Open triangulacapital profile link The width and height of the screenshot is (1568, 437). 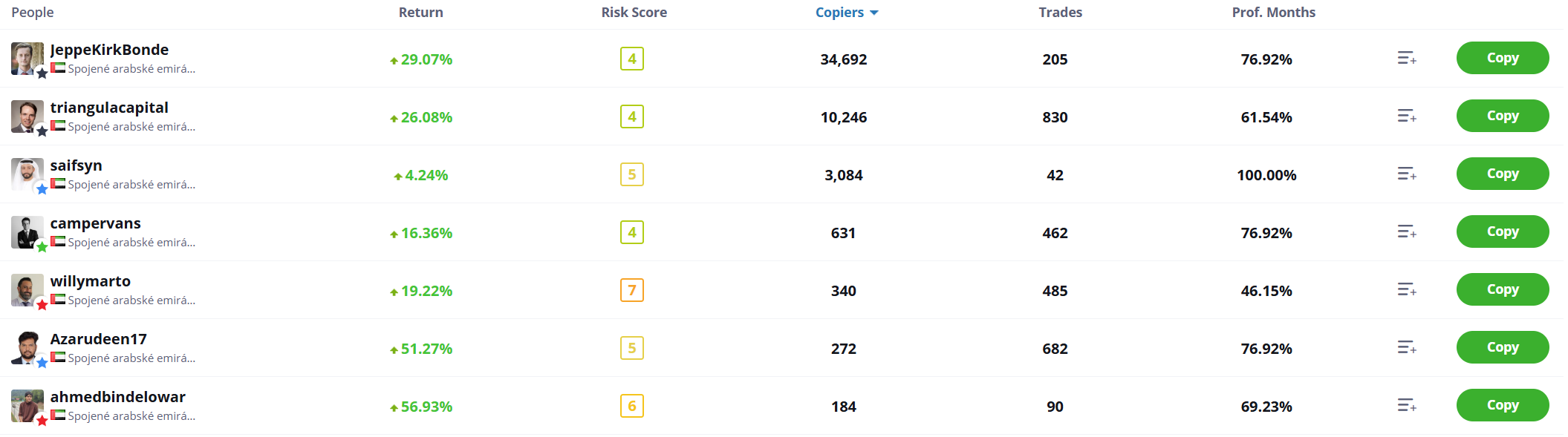click(109, 108)
